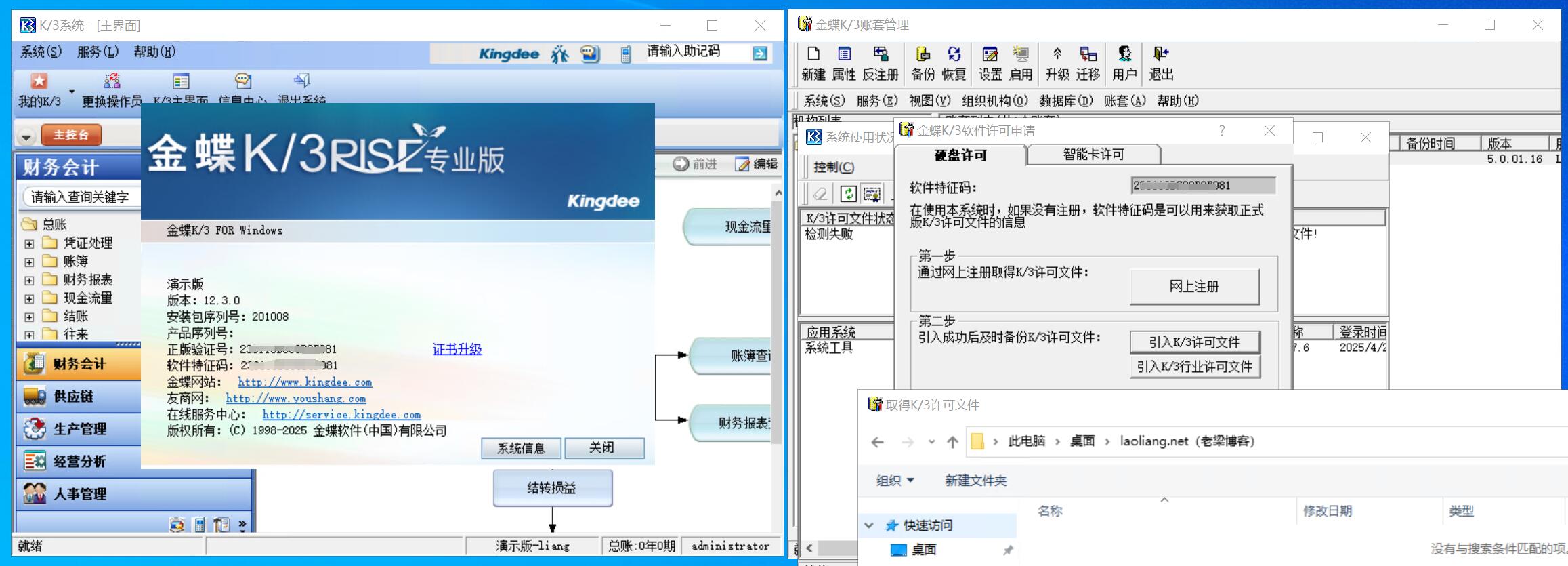Expand the 现金流量 tree node
Screen dimensions: 1568x566
click(29, 298)
